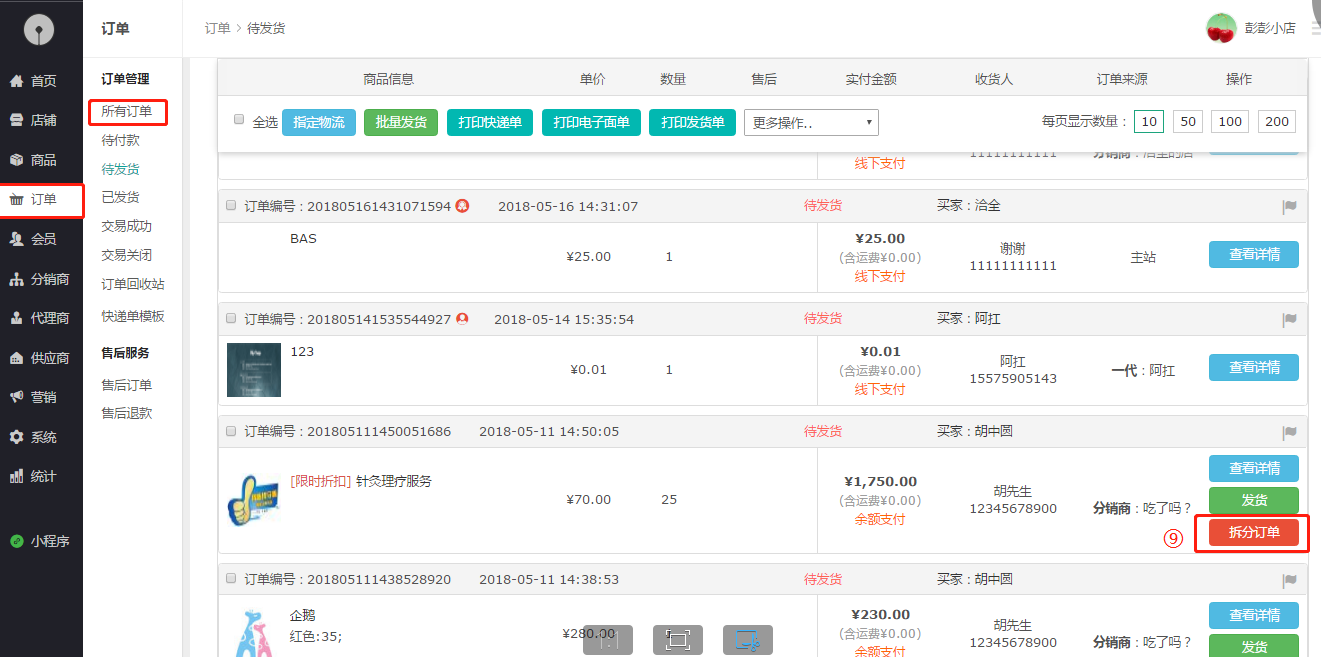This screenshot has width=1321, height=657.
Task: Check the box for order 201805141535544927
Action: 232,319
